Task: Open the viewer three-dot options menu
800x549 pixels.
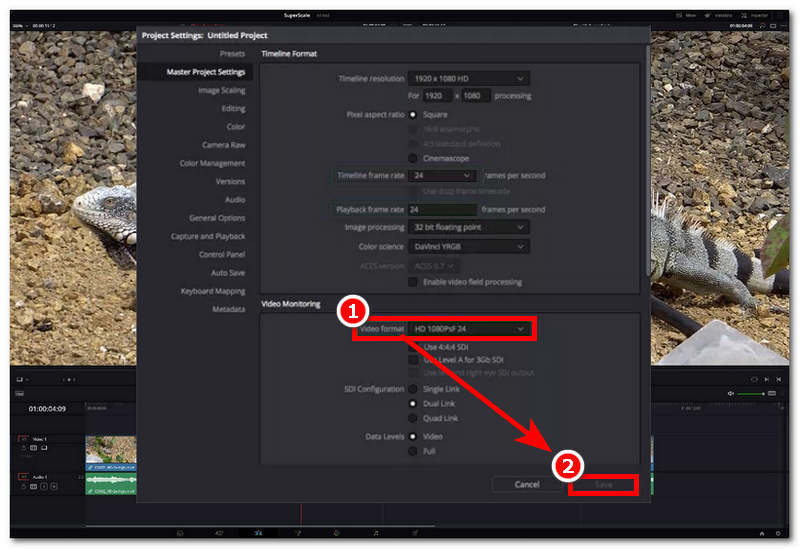Action: [783, 26]
